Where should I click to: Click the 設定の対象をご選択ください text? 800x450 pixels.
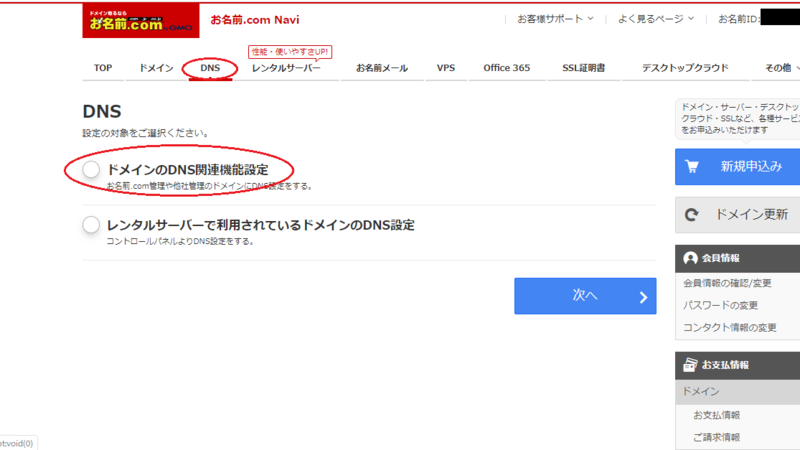tap(145, 133)
